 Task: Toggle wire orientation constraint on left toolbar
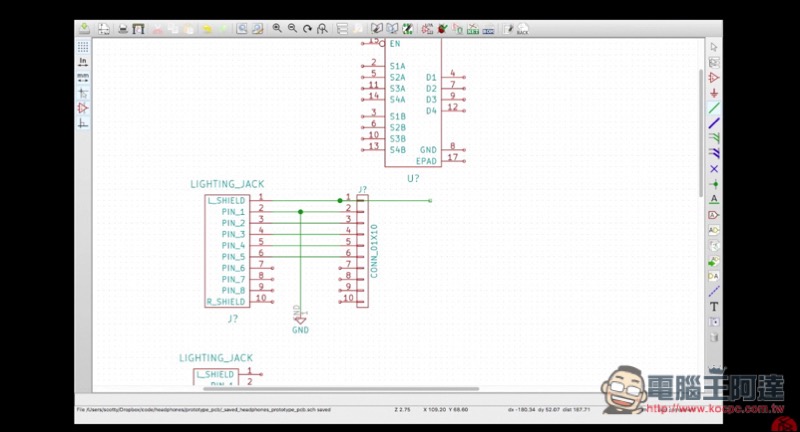tap(83, 123)
